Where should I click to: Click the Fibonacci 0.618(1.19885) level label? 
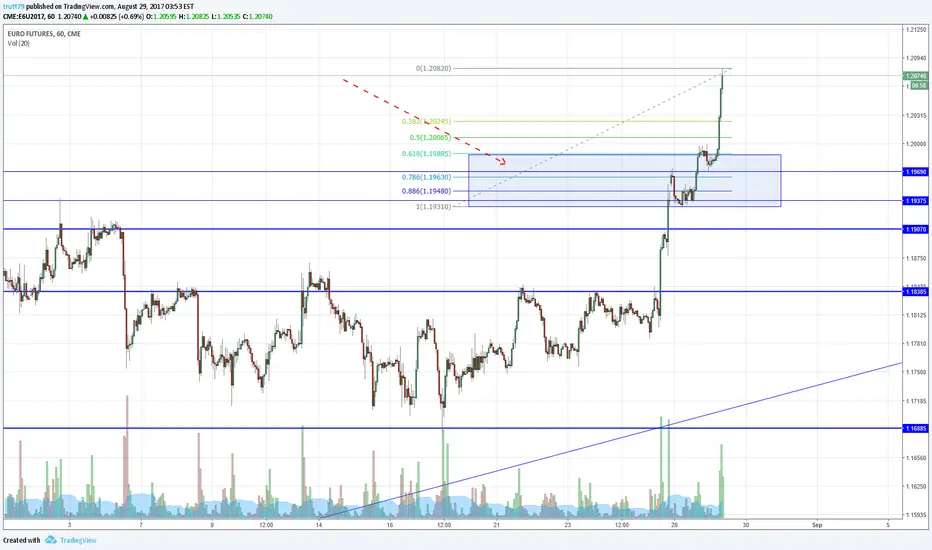point(427,153)
